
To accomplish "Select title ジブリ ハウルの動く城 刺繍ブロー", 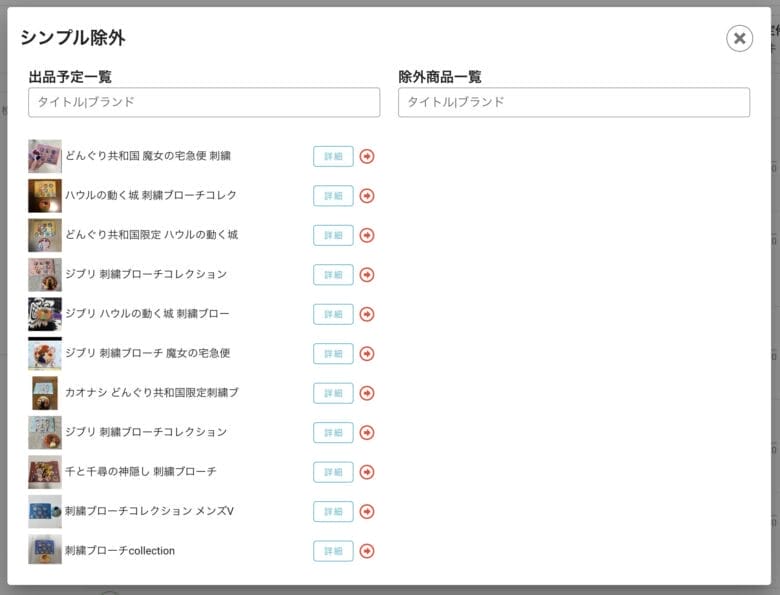I will (147, 313).
